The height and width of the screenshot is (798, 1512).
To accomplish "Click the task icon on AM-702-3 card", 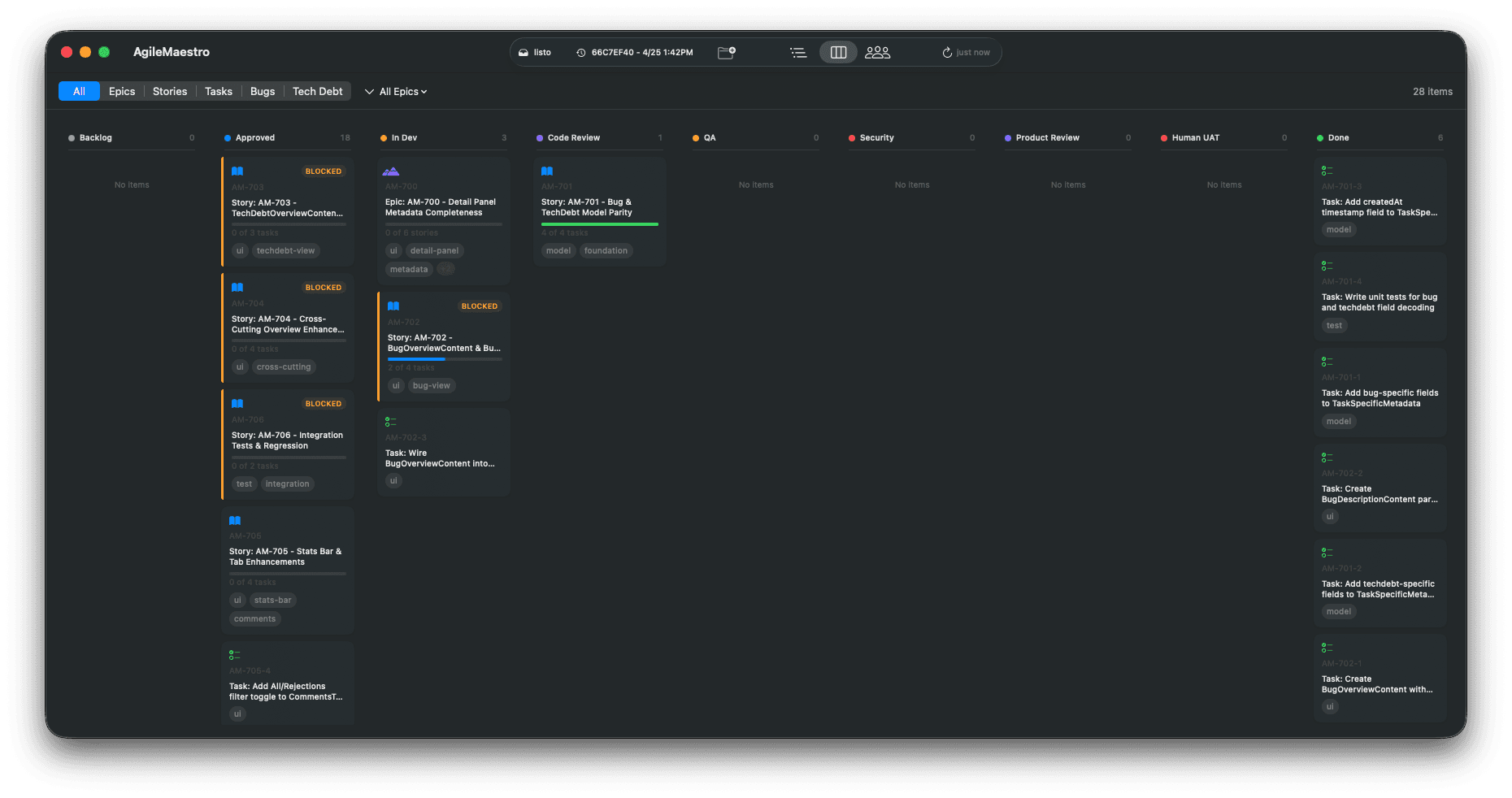I will (390, 422).
